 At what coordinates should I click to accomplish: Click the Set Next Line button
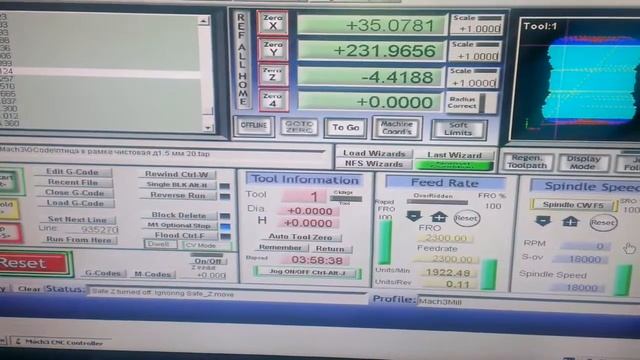tap(77, 220)
